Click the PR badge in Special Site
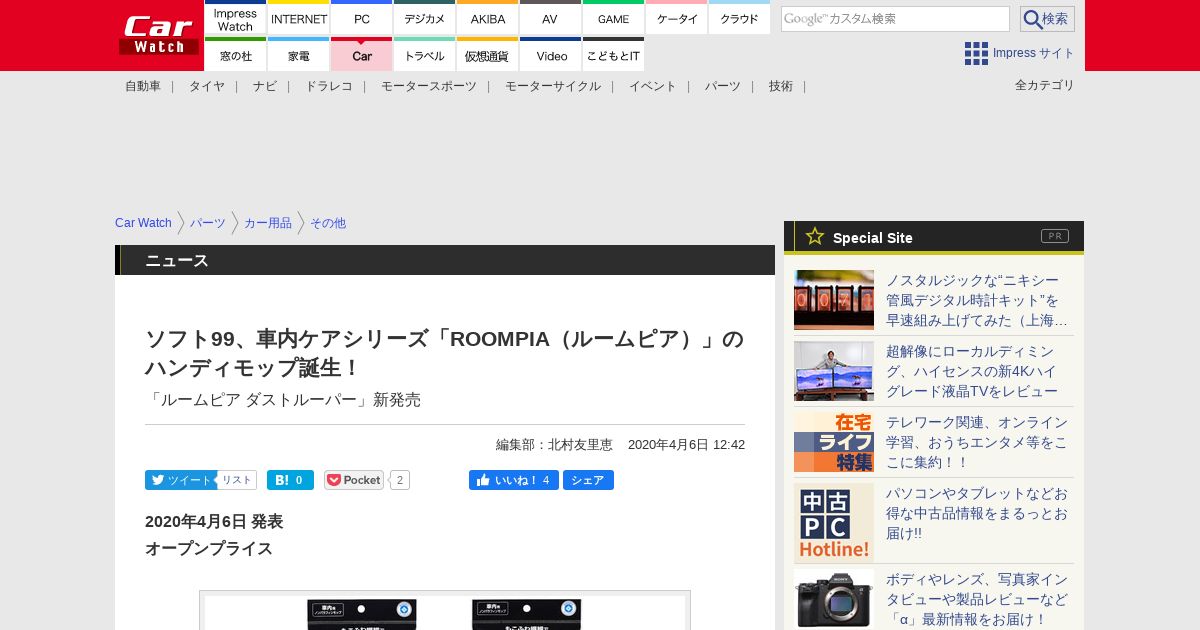This screenshot has width=1200, height=630. [1055, 236]
